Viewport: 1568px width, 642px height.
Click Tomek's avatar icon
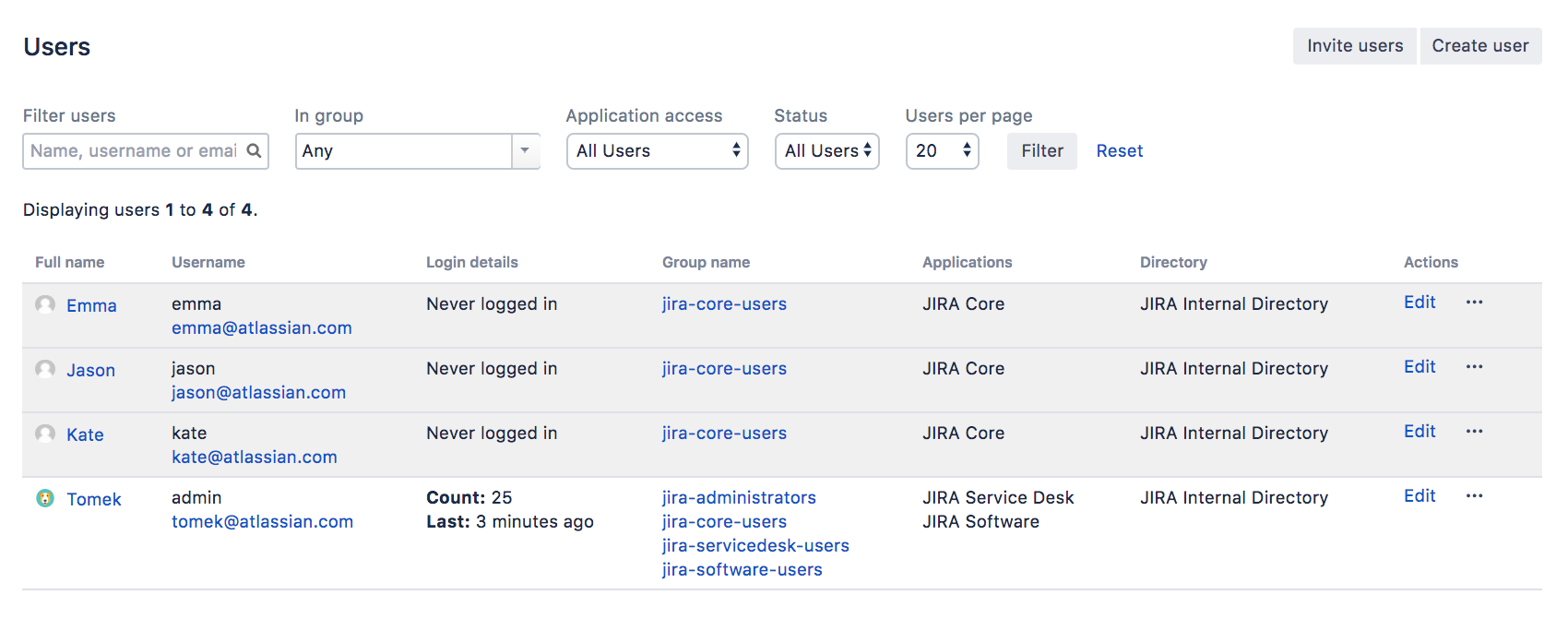(45, 498)
